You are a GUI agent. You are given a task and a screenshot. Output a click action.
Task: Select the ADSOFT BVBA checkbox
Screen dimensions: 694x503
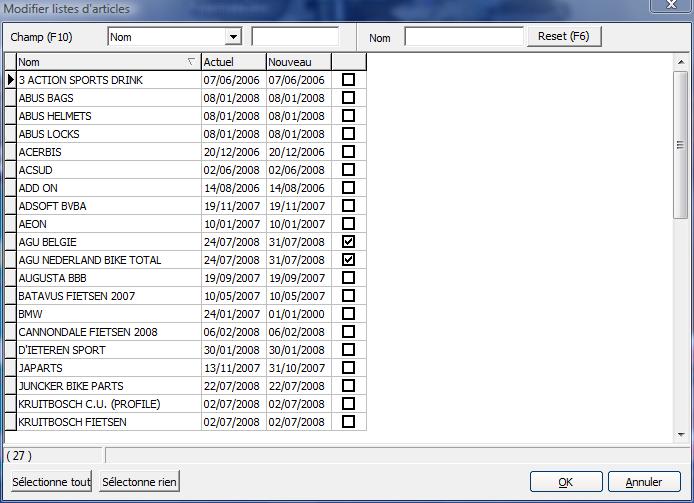tap(349, 205)
